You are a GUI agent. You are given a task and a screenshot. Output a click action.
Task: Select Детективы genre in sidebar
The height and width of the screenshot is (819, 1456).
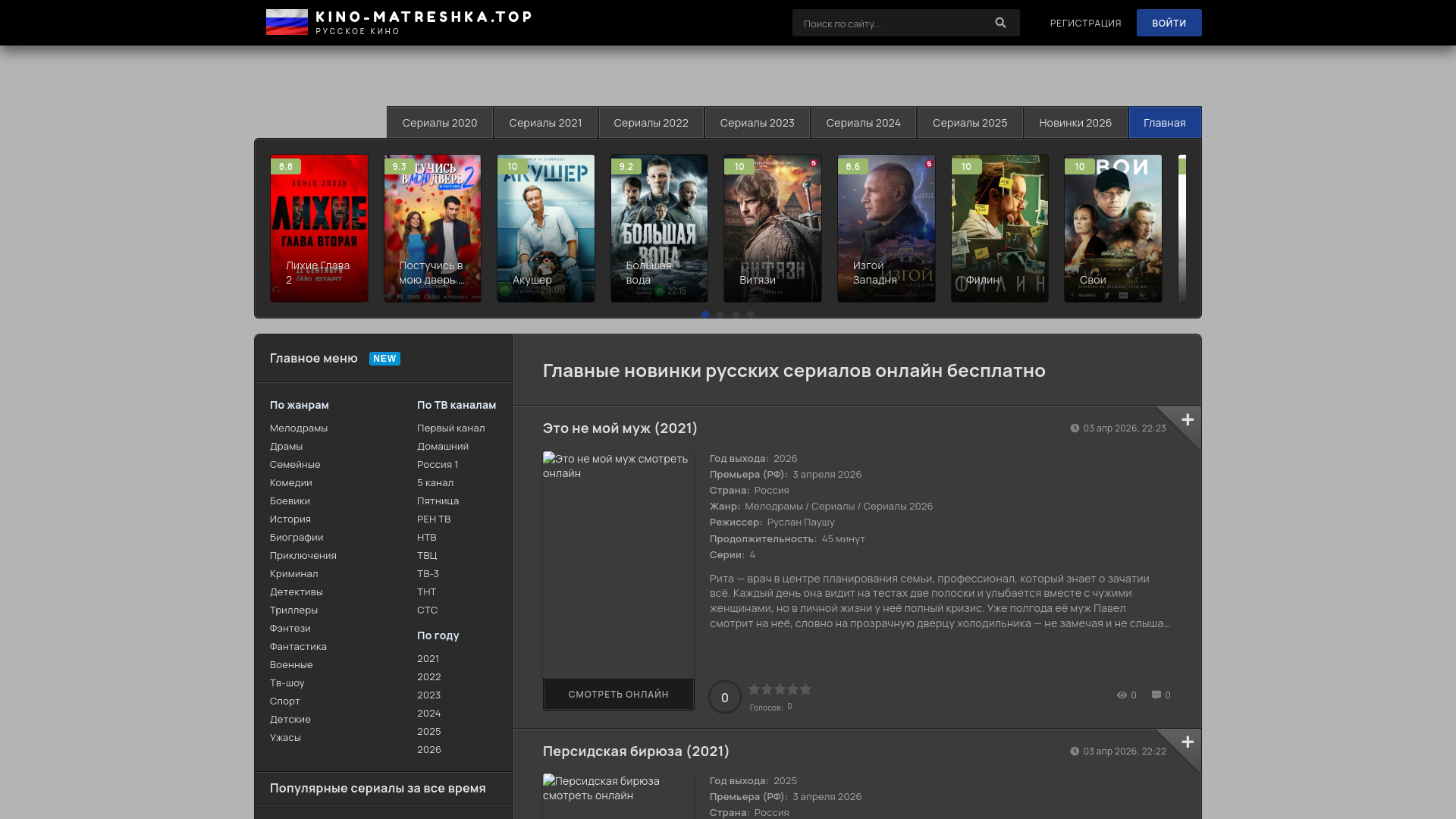click(296, 591)
